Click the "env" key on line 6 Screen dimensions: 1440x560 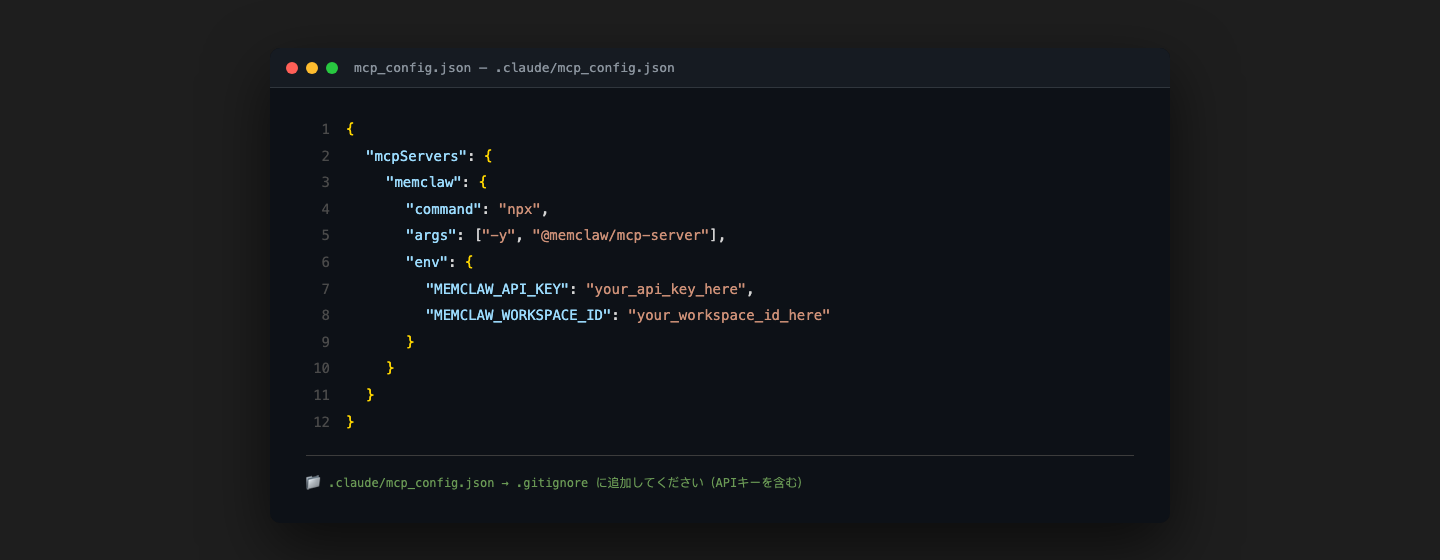click(x=427, y=262)
